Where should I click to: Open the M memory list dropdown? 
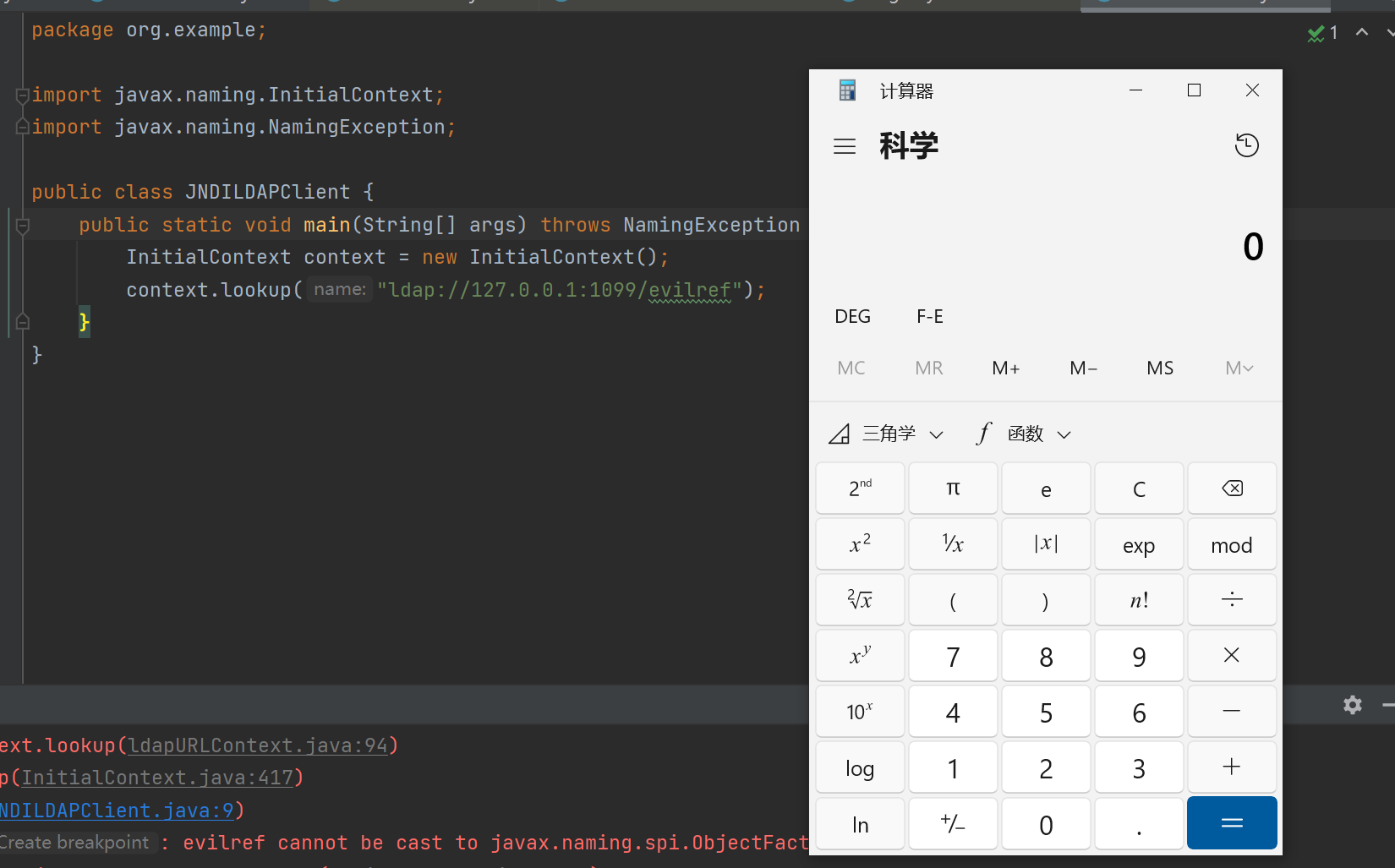pyautogui.click(x=1239, y=368)
